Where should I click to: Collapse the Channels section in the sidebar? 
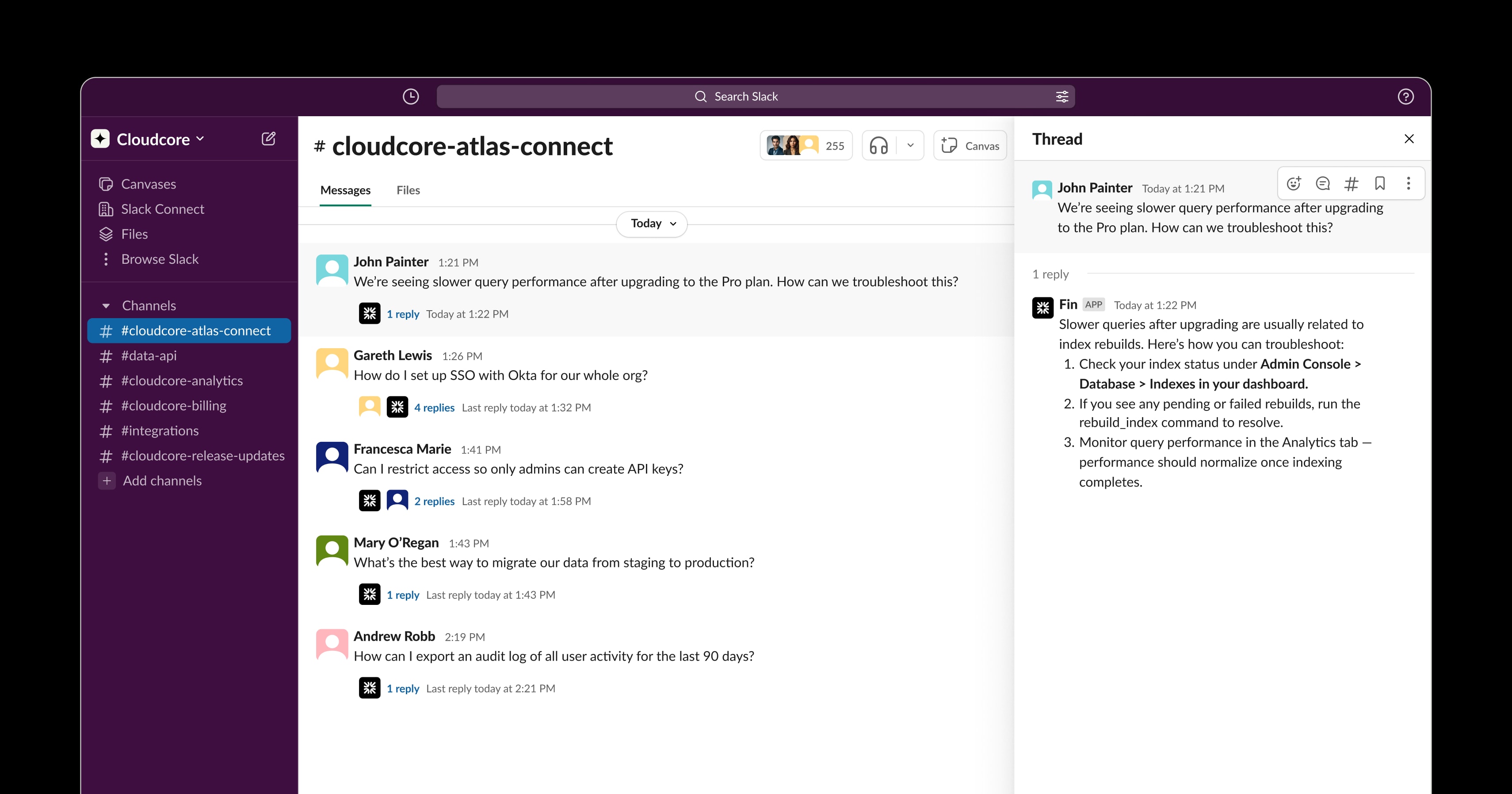106,305
